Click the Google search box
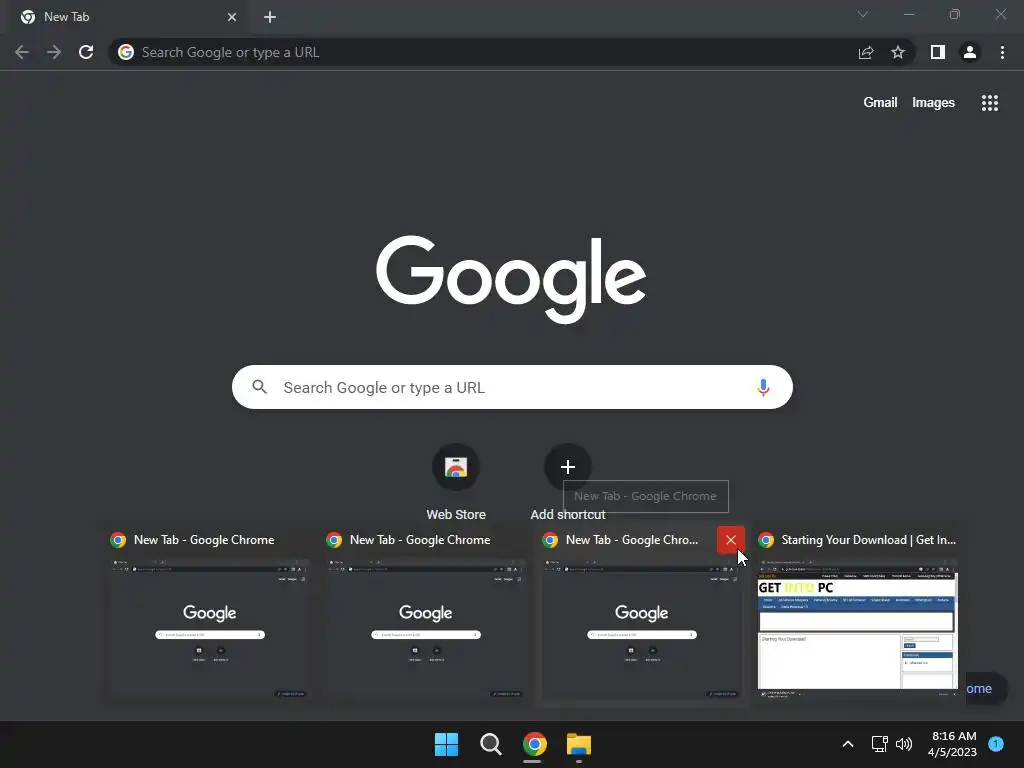This screenshot has width=1024, height=768. pyautogui.click(x=512, y=387)
